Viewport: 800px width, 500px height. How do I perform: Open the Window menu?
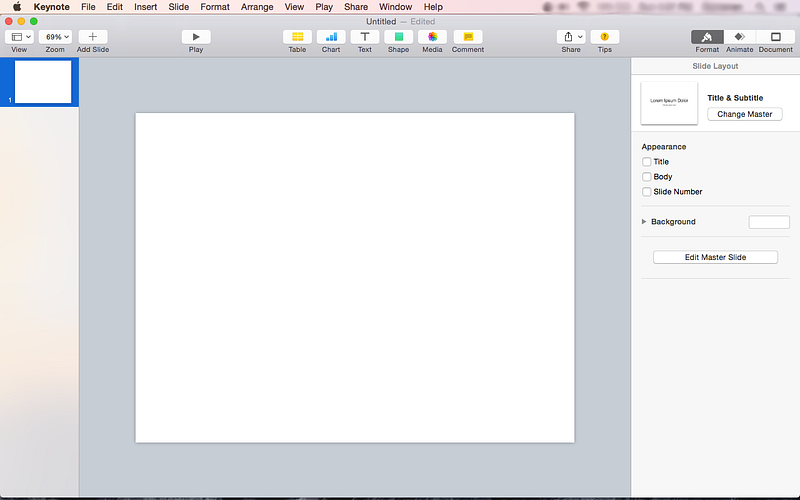395,7
